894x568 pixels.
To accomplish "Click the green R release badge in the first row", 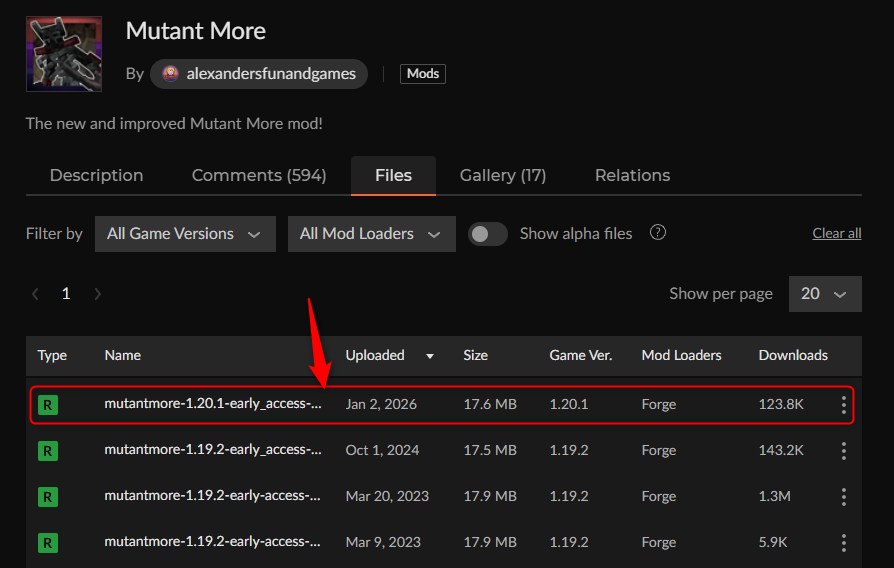I will click(x=47, y=405).
